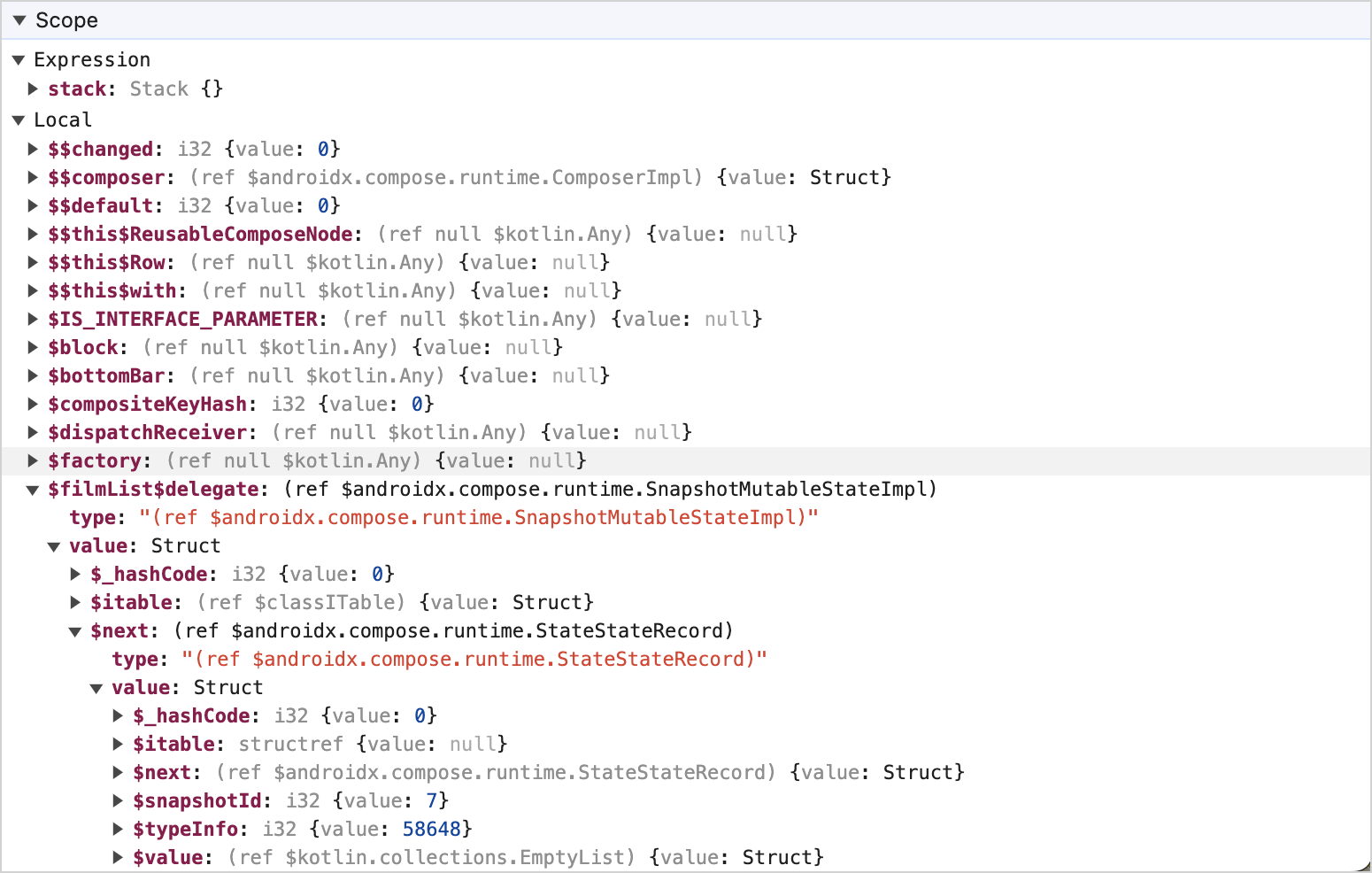Collapse the Expression scope group
Screen dimensions: 1372x873
coord(19,59)
